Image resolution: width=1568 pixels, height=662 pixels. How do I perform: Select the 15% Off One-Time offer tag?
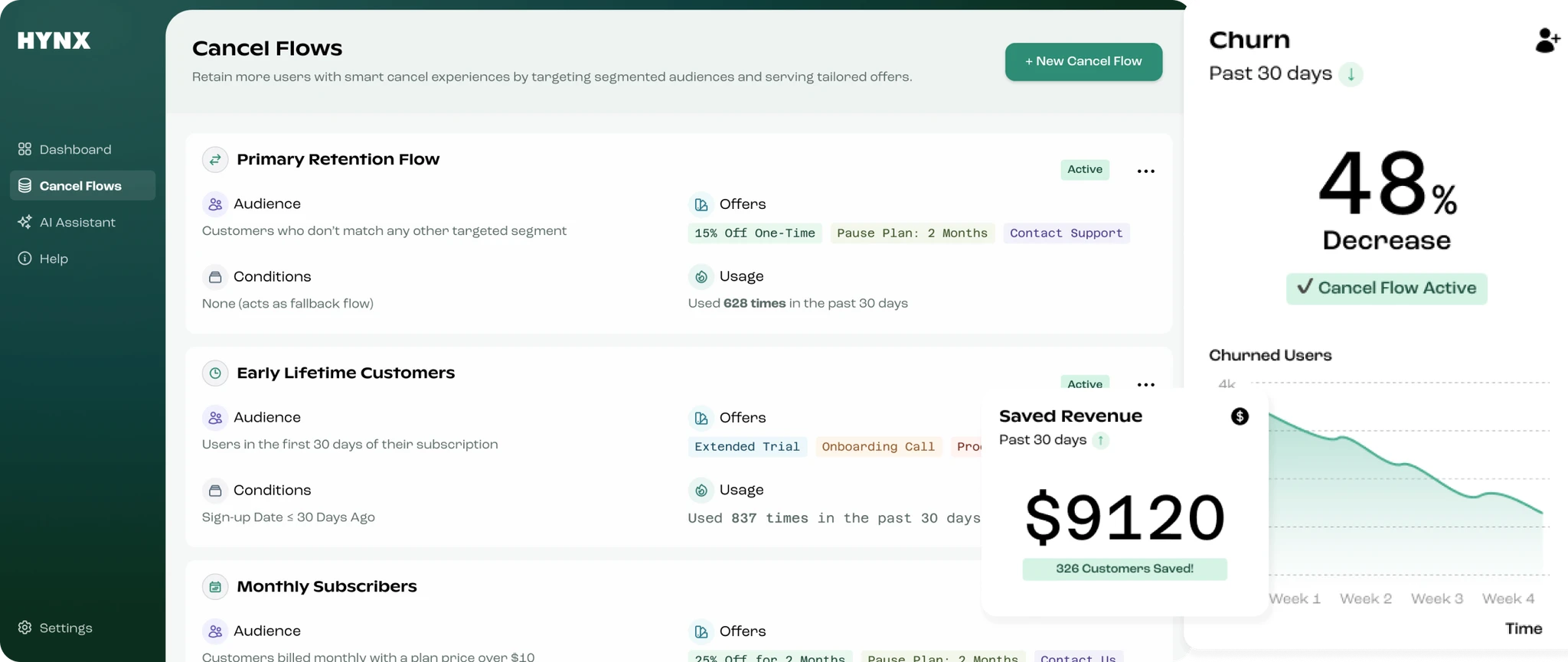tap(755, 233)
